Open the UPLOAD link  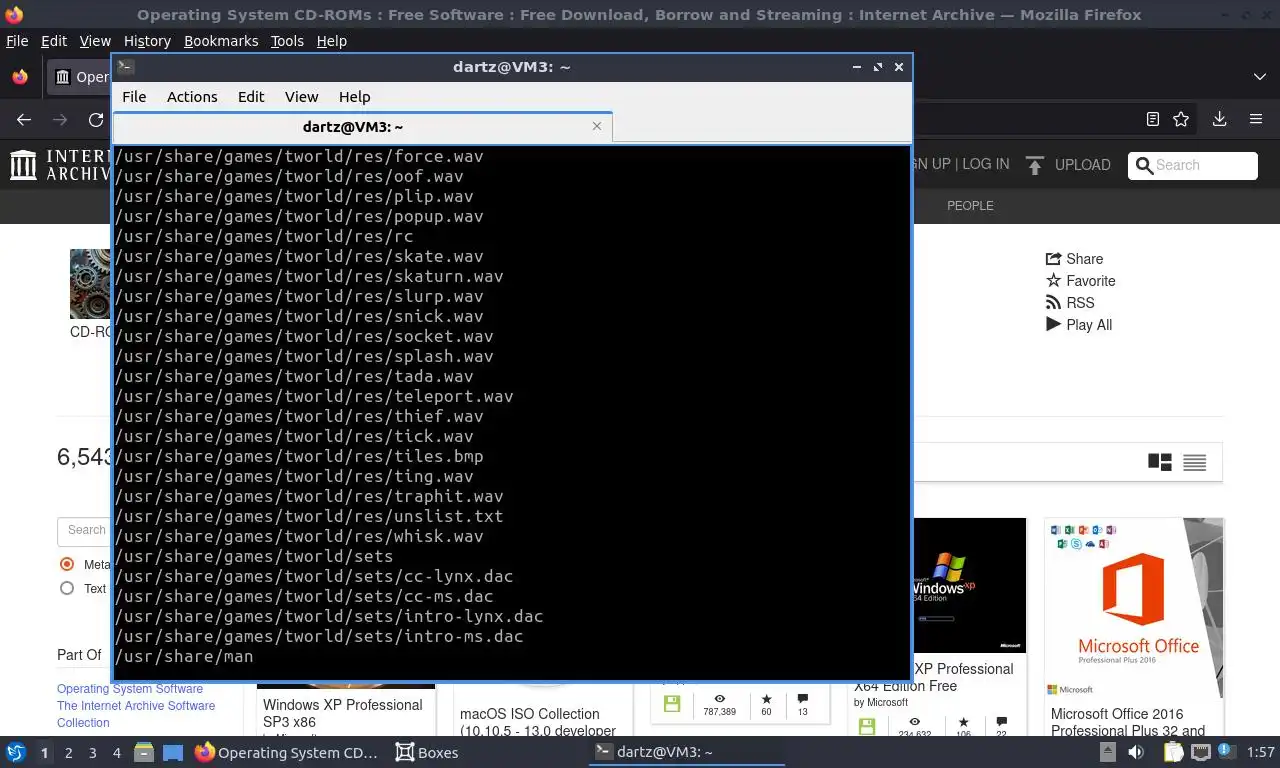(1083, 165)
